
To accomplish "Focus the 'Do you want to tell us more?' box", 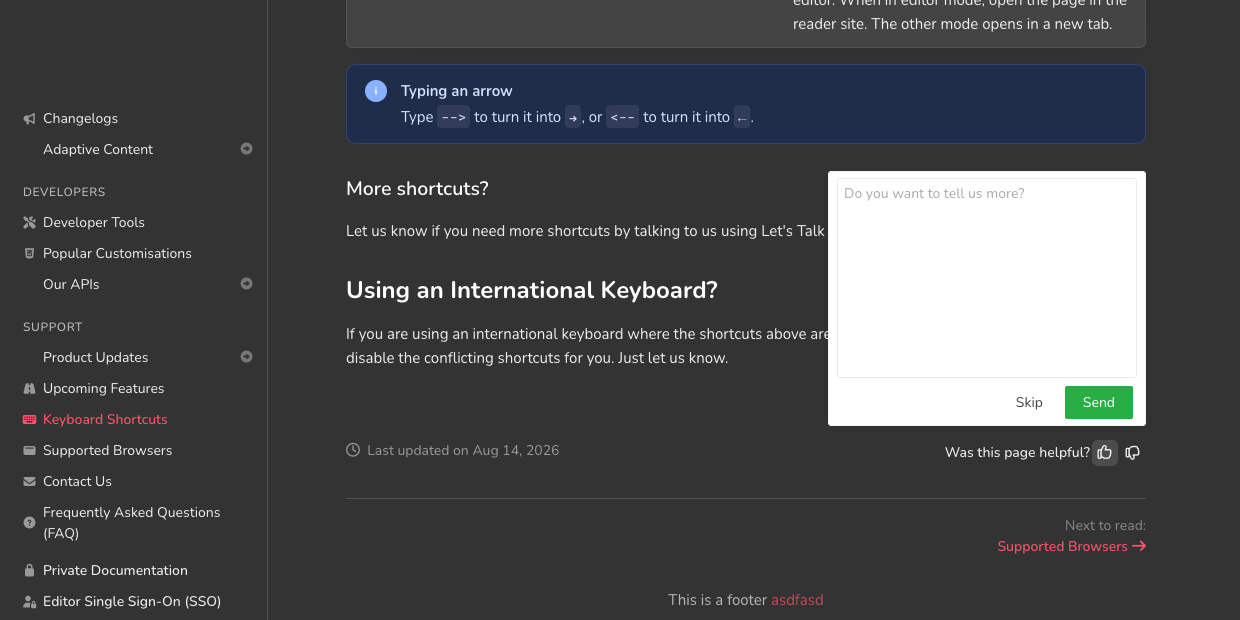I will pos(987,278).
